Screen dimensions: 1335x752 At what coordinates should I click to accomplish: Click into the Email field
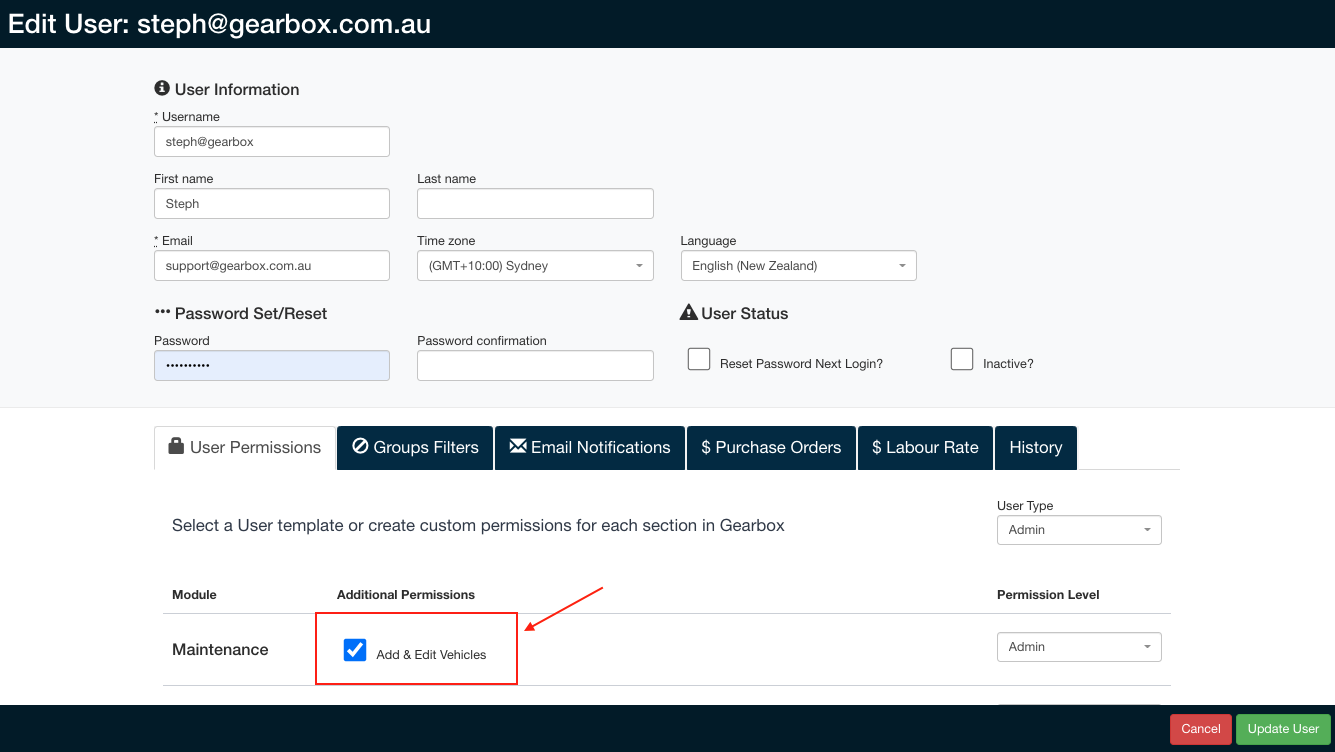pos(272,266)
